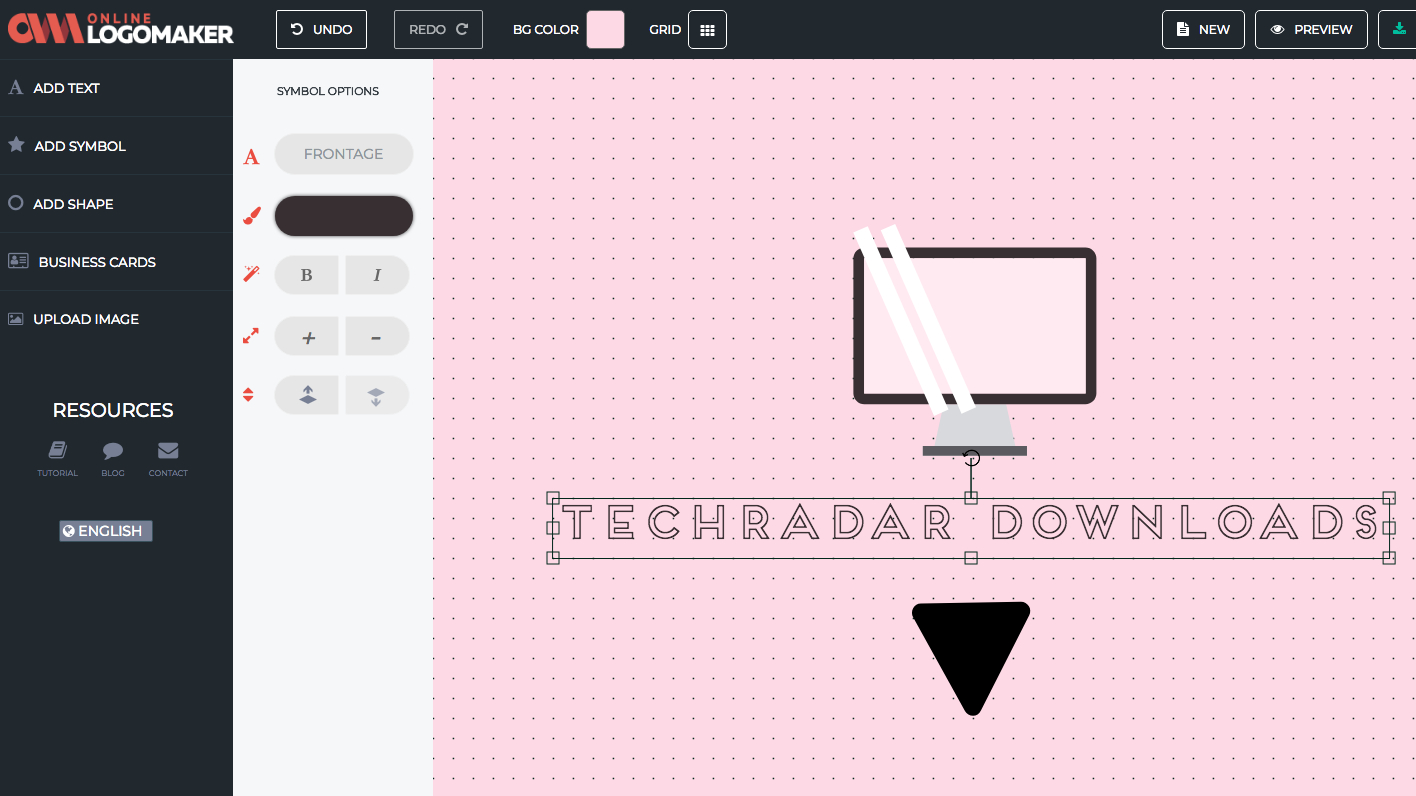Open the Frontage font selector
The width and height of the screenshot is (1416, 796).
point(343,154)
